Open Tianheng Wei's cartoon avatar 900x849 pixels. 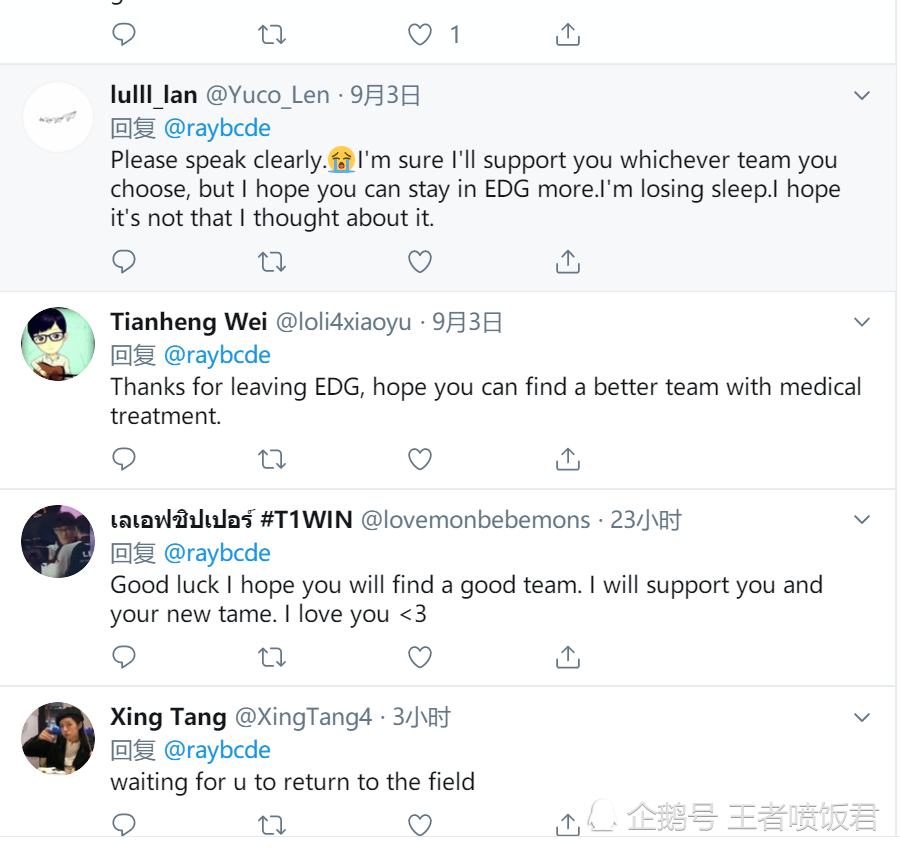pos(58,344)
